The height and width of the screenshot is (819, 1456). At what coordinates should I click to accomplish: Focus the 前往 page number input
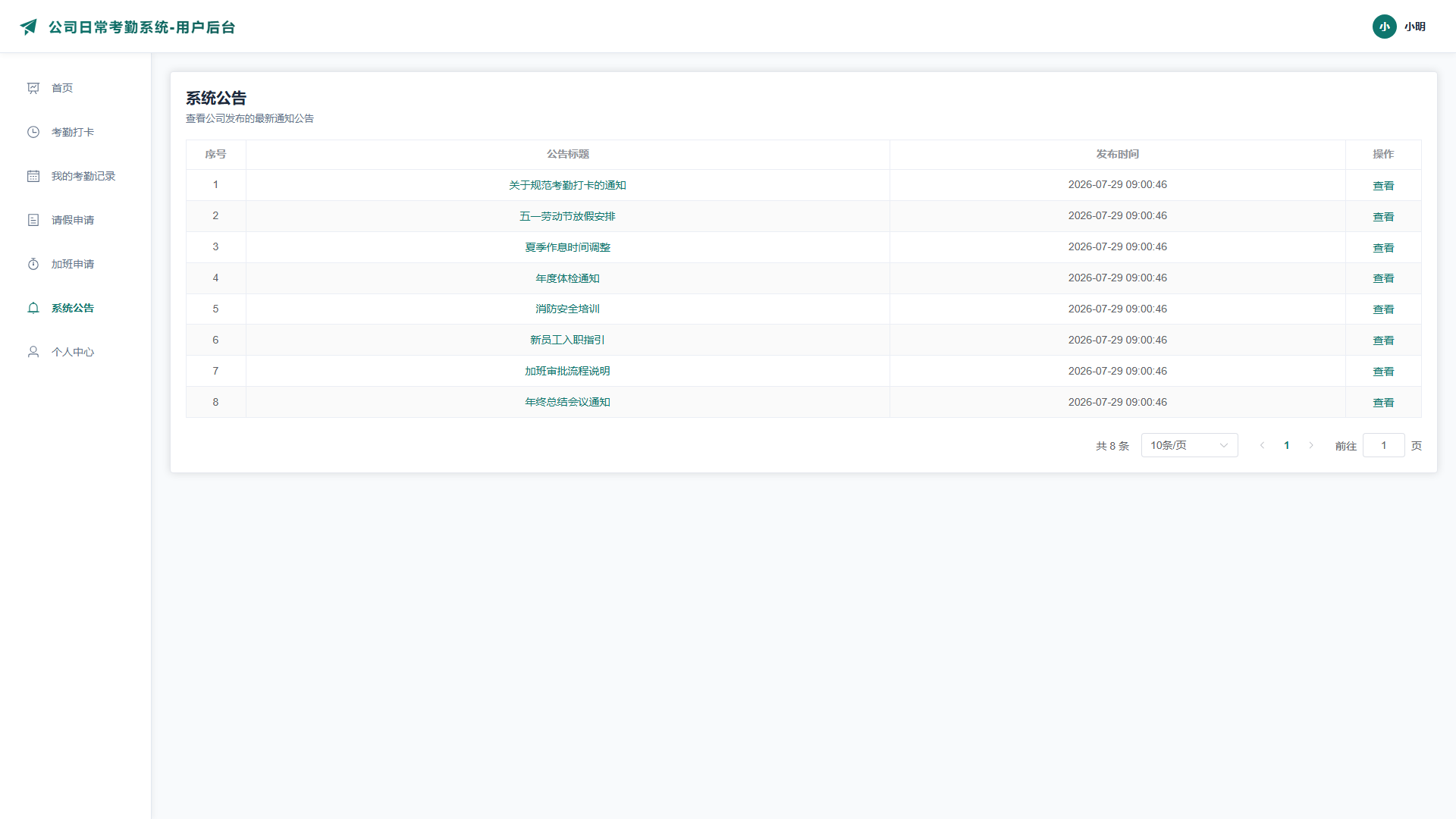[x=1384, y=445]
